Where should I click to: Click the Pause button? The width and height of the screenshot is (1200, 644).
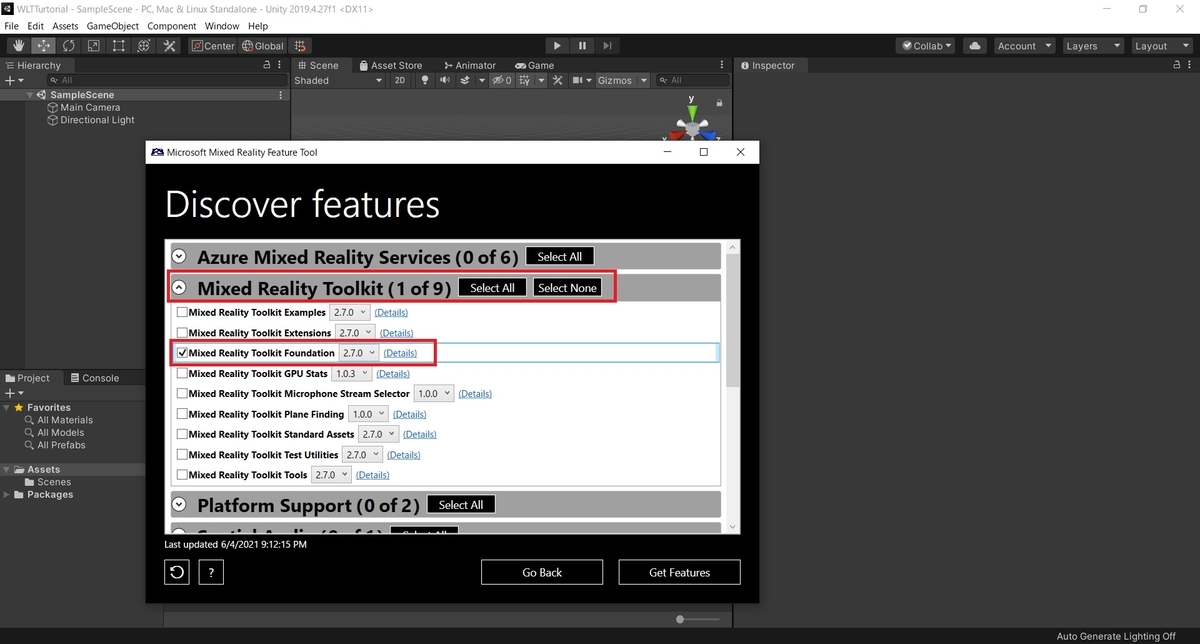[x=582, y=46]
